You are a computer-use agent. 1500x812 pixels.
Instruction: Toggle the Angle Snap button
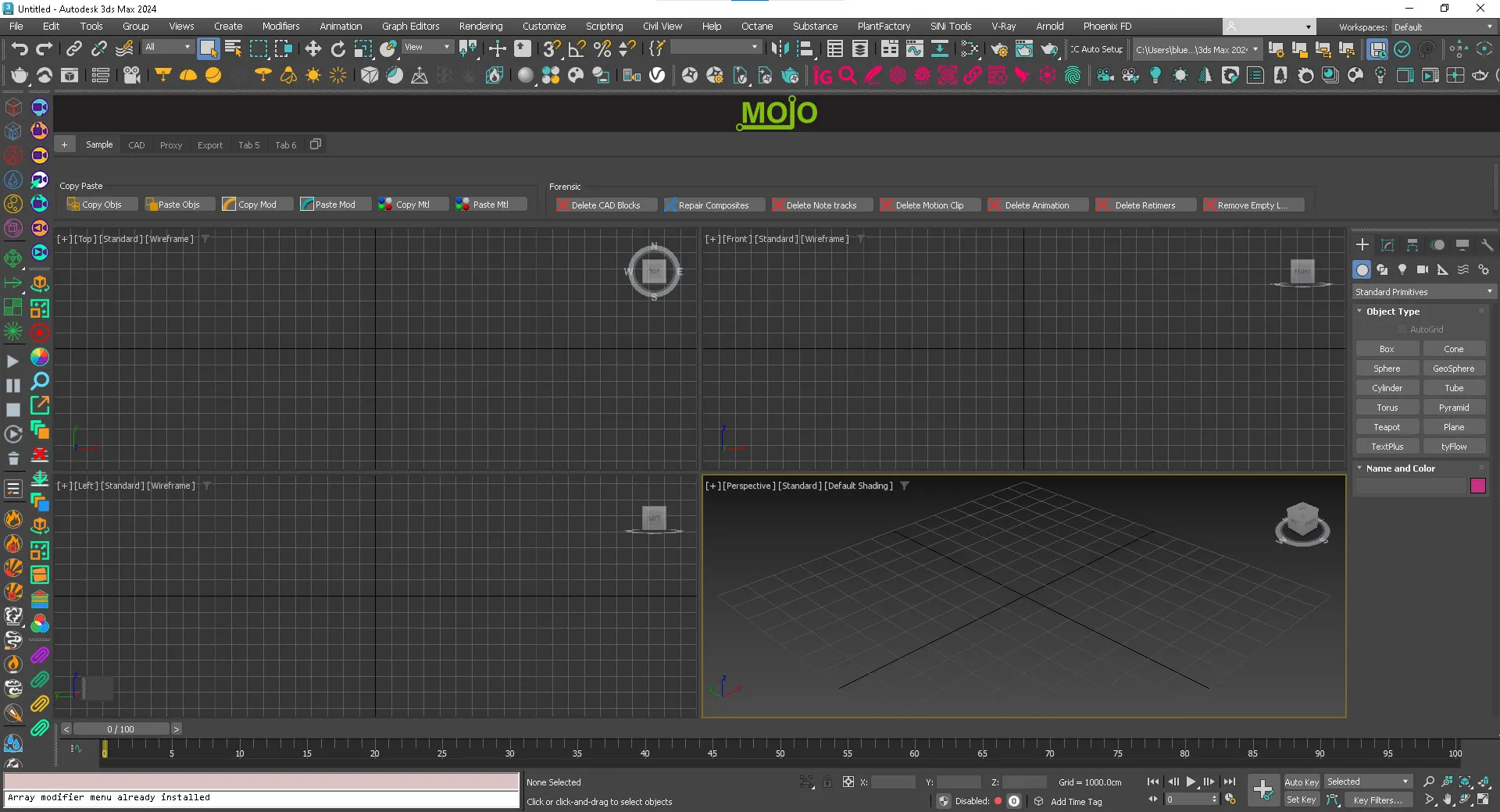click(x=577, y=49)
